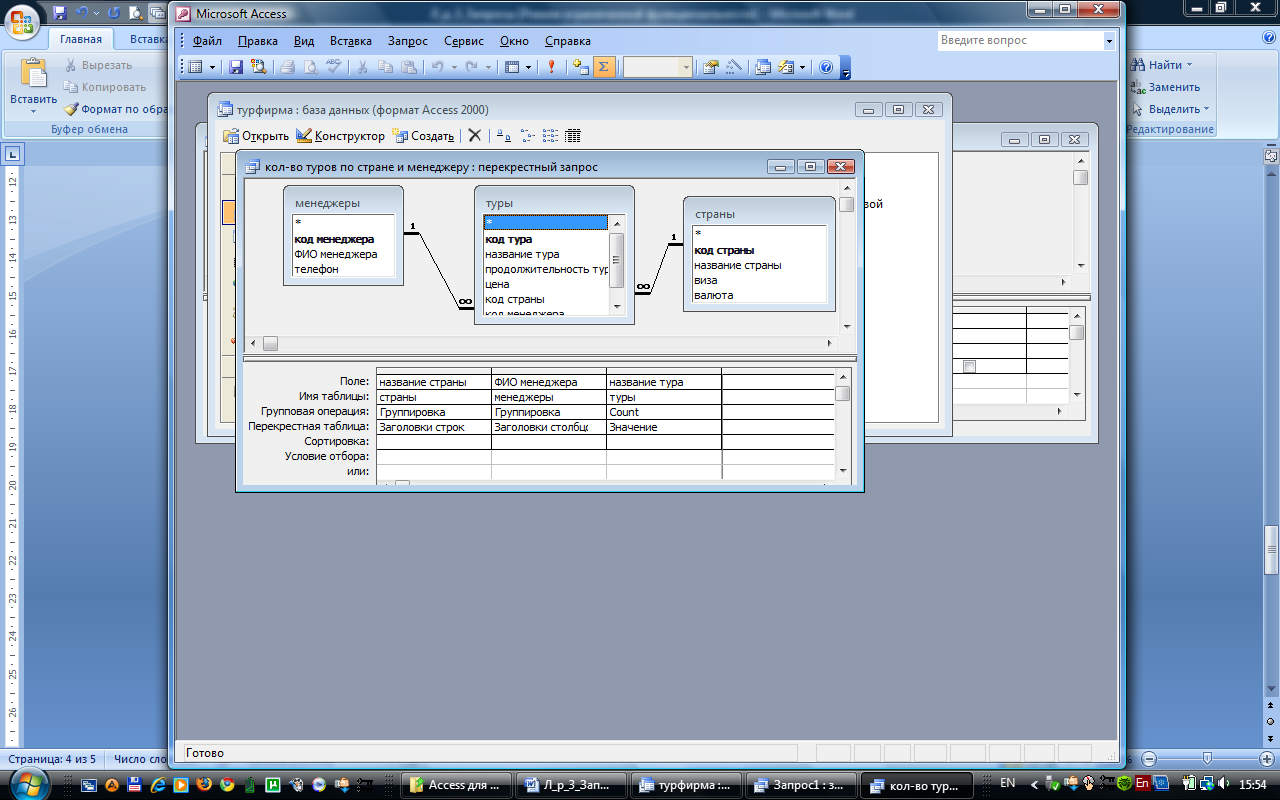
Task: Open the Сервис menu
Action: 463,41
